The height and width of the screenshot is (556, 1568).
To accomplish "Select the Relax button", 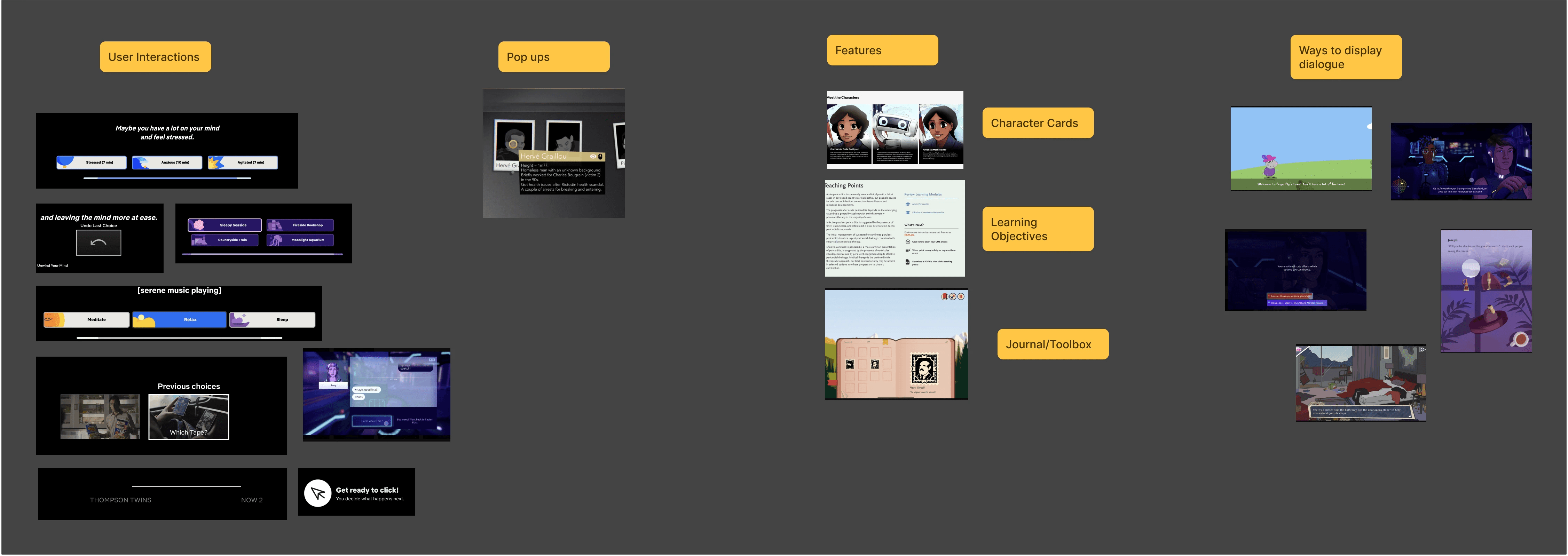I will click(180, 319).
